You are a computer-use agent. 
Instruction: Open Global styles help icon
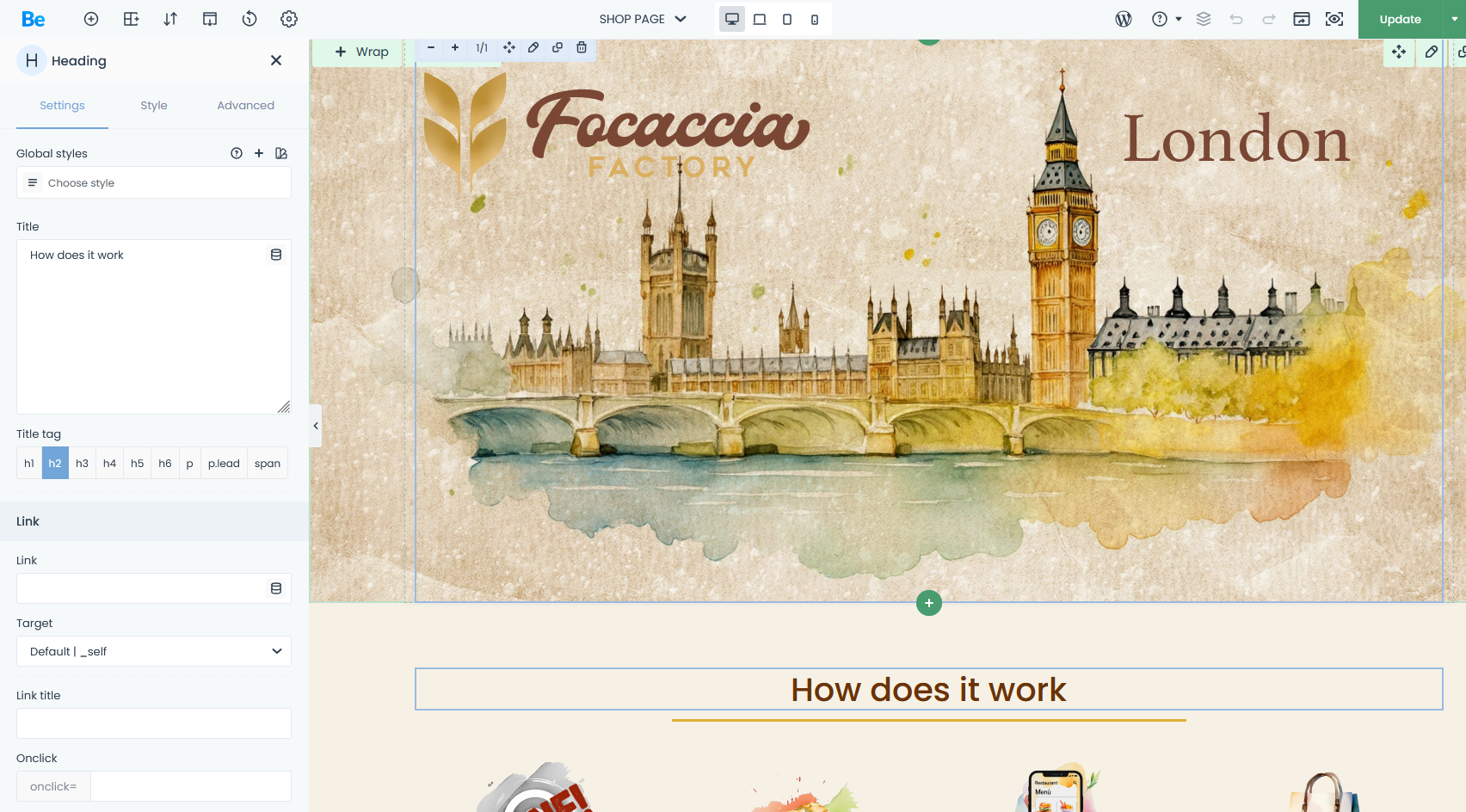pyautogui.click(x=237, y=153)
